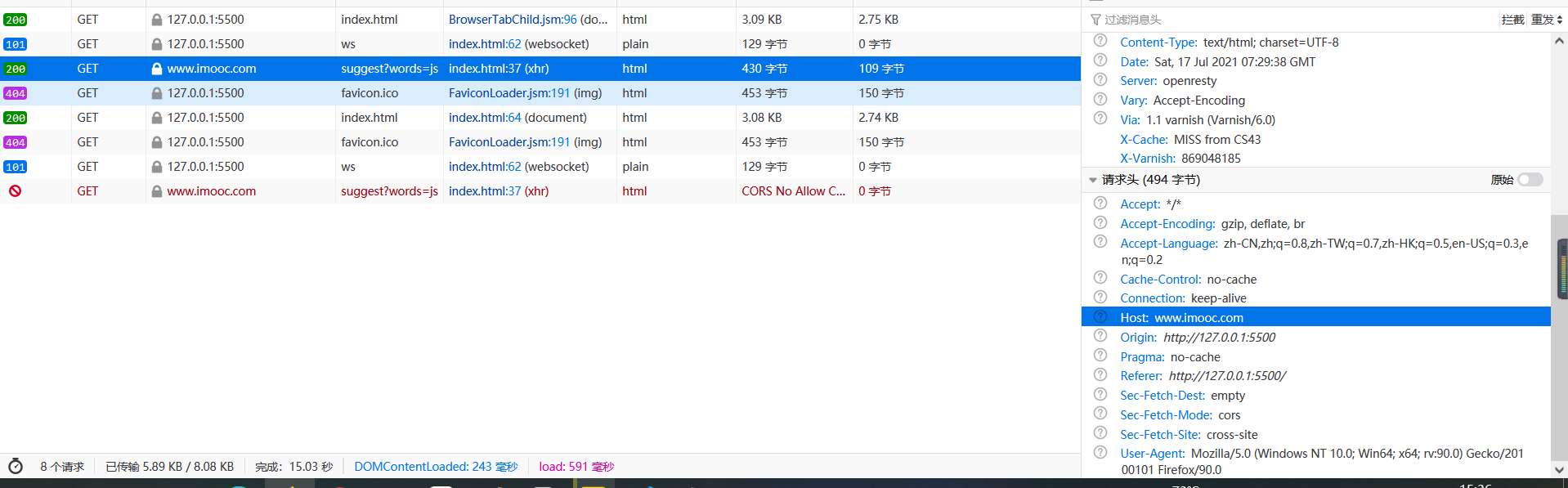Click lock icon on the blocked www.imooc.com row

pyautogui.click(x=156, y=191)
